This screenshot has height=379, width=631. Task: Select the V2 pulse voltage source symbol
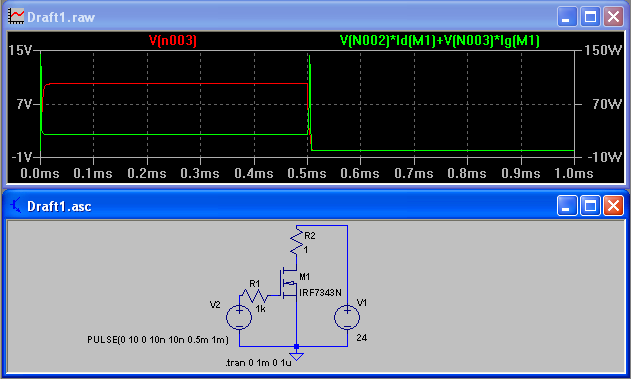point(239,317)
